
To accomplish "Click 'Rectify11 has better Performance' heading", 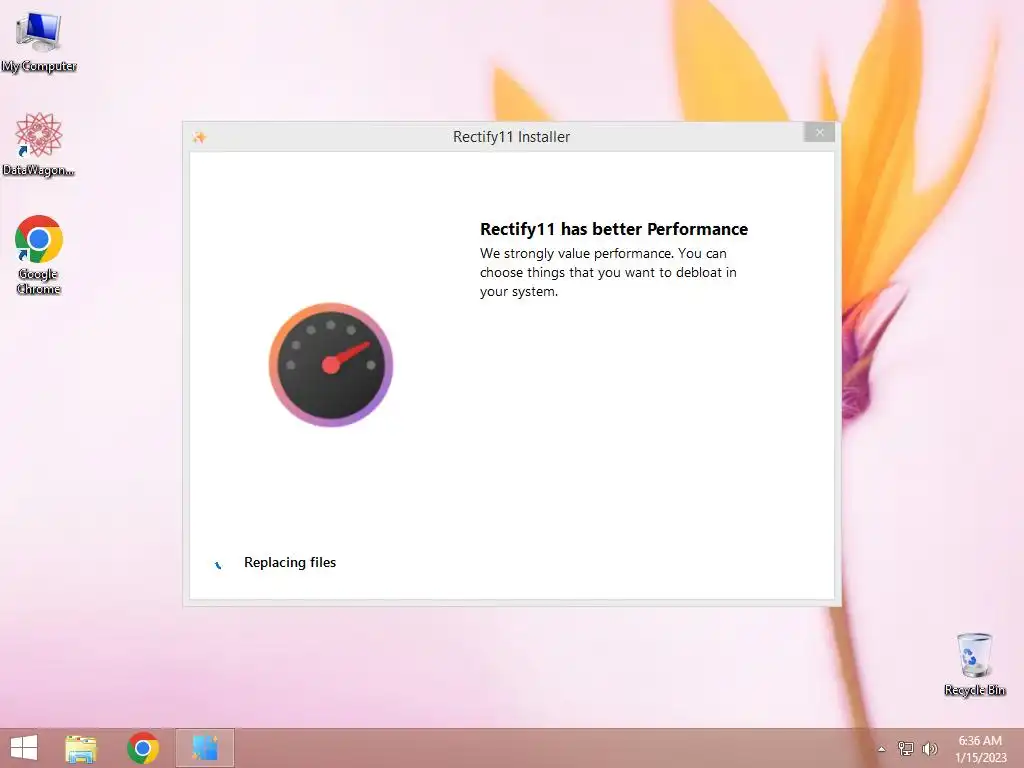I will 614,229.
